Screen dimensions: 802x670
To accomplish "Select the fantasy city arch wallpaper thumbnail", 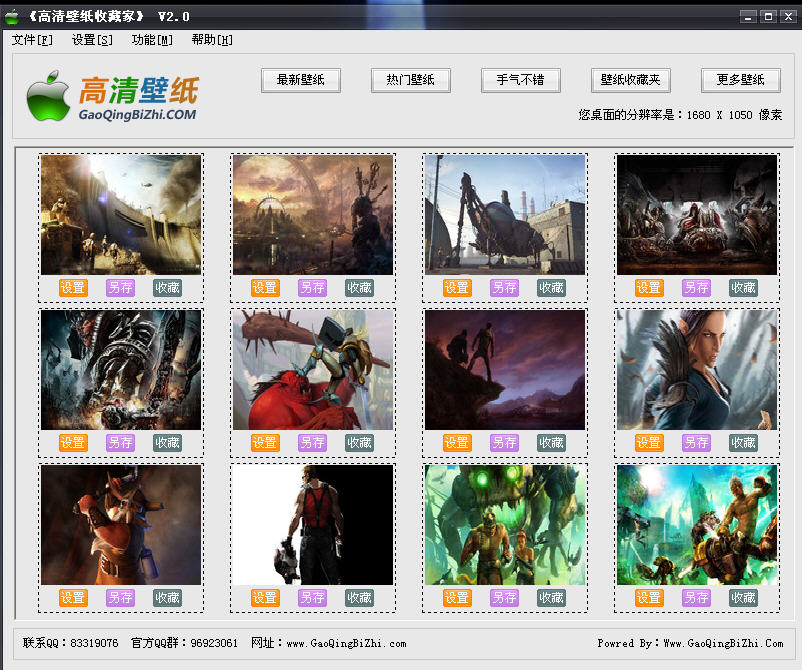I will (313, 215).
